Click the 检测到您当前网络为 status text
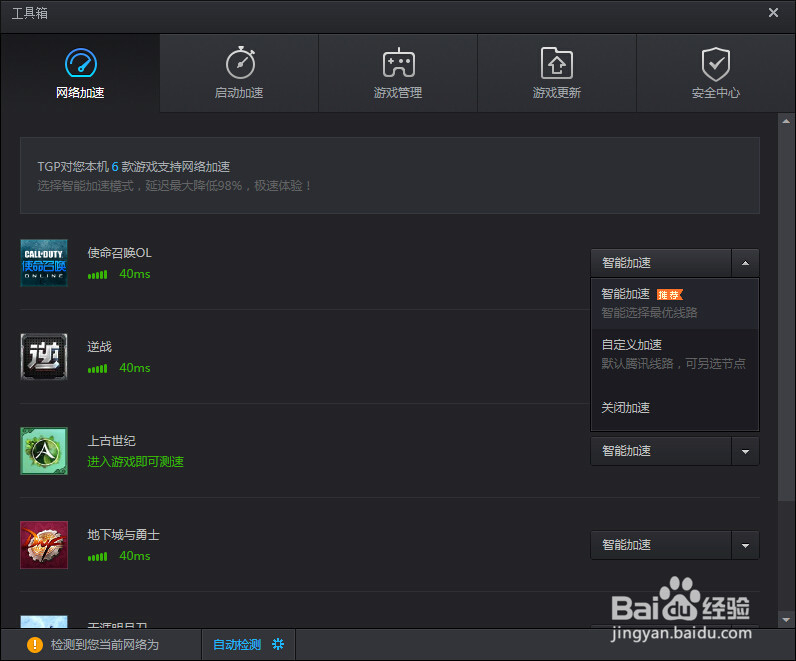 click(x=105, y=645)
